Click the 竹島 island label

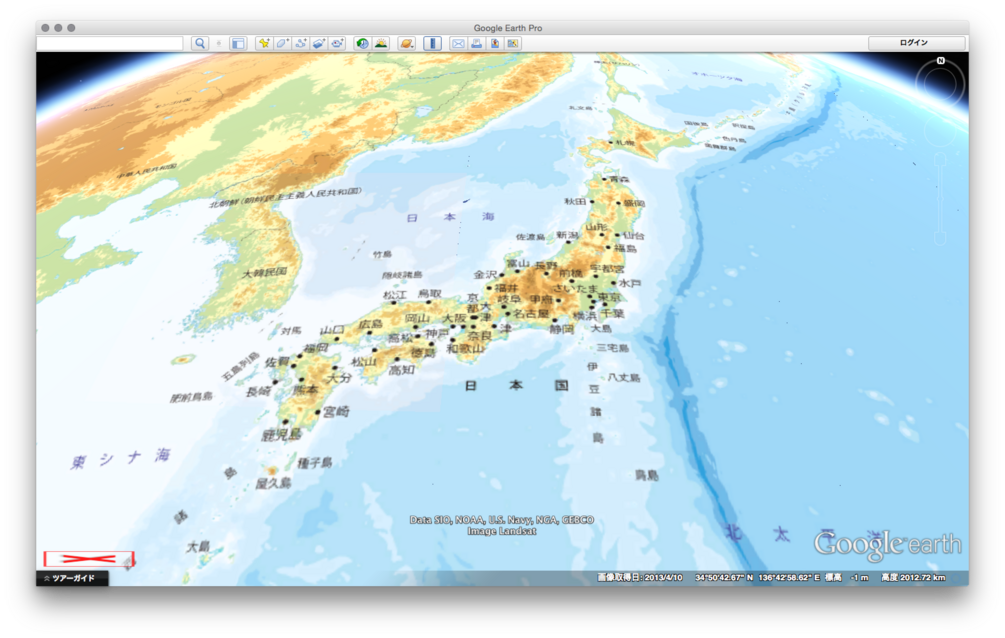[x=382, y=255]
